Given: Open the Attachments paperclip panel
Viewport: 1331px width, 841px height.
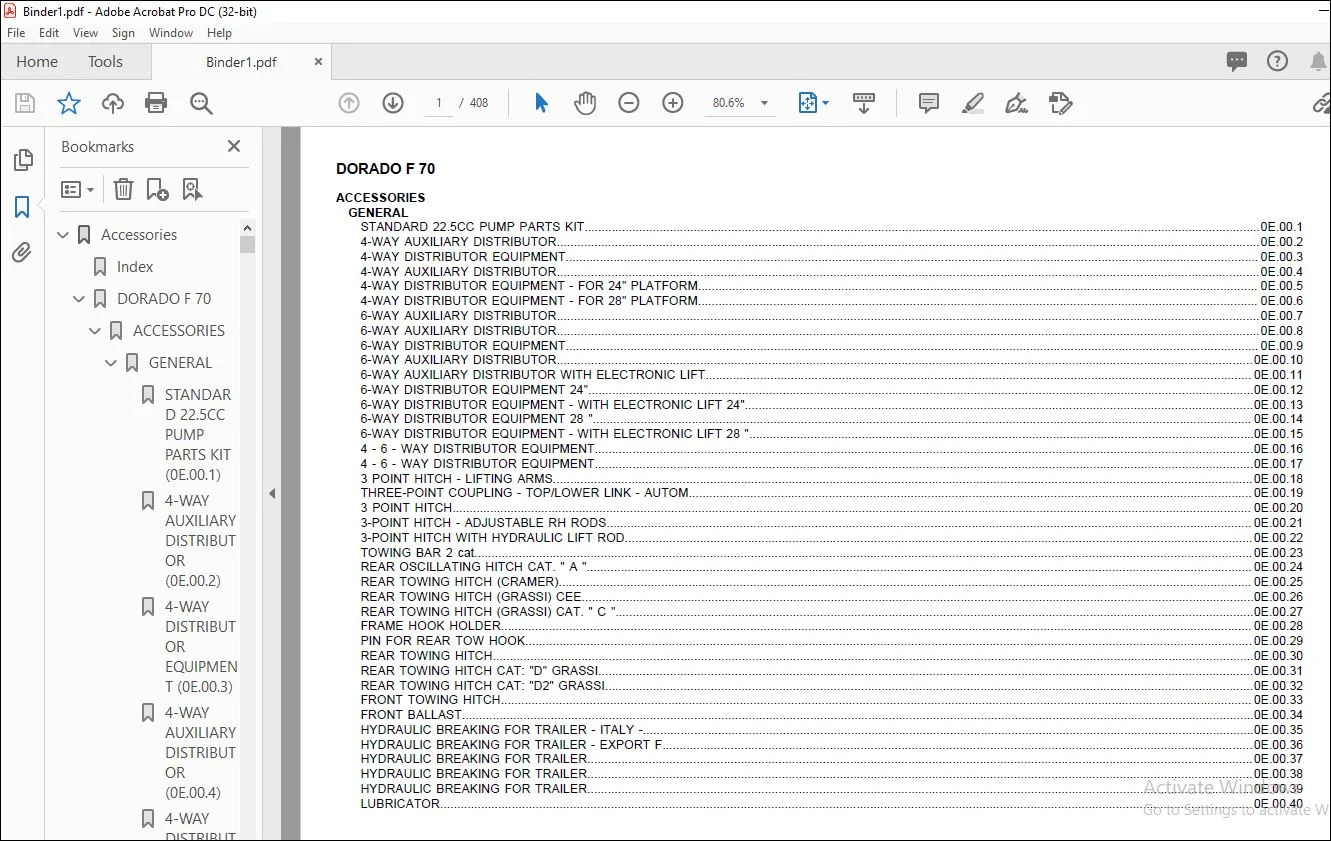Looking at the screenshot, I should tap(22, 252).
